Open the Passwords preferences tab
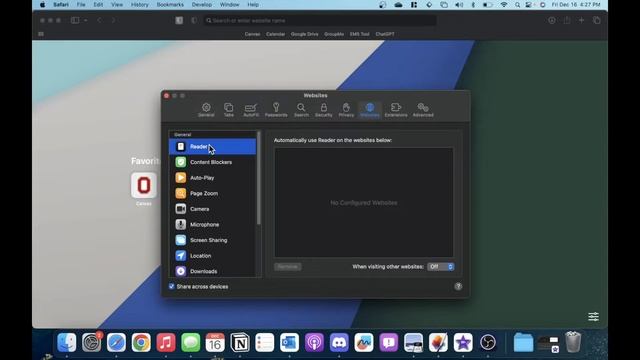The image size is (640, 360). [x=276, y=110]
